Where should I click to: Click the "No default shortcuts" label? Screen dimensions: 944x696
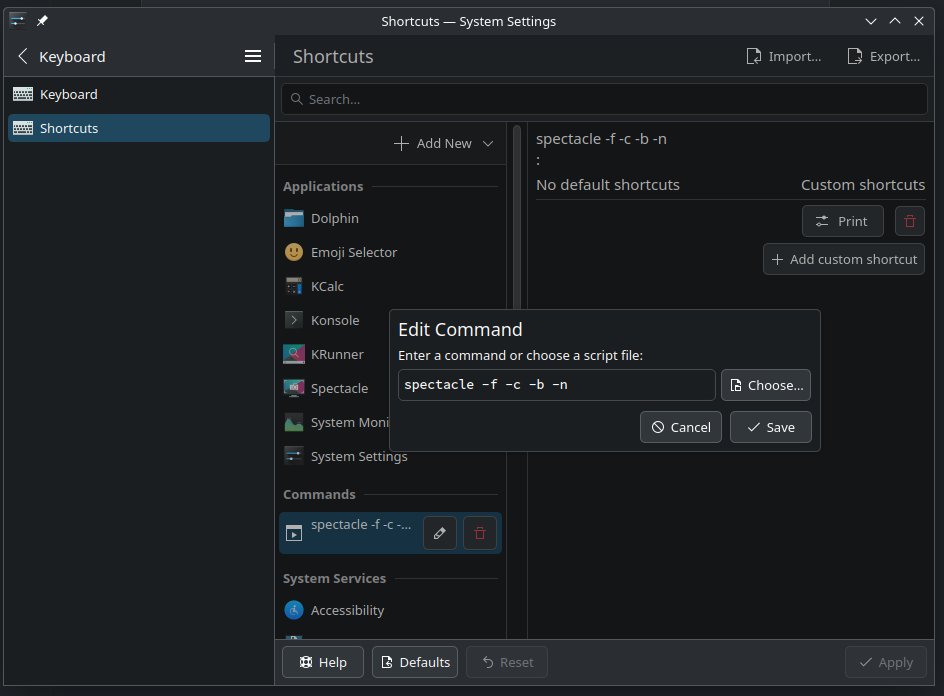pyautogui.click(x=607, y=185)
